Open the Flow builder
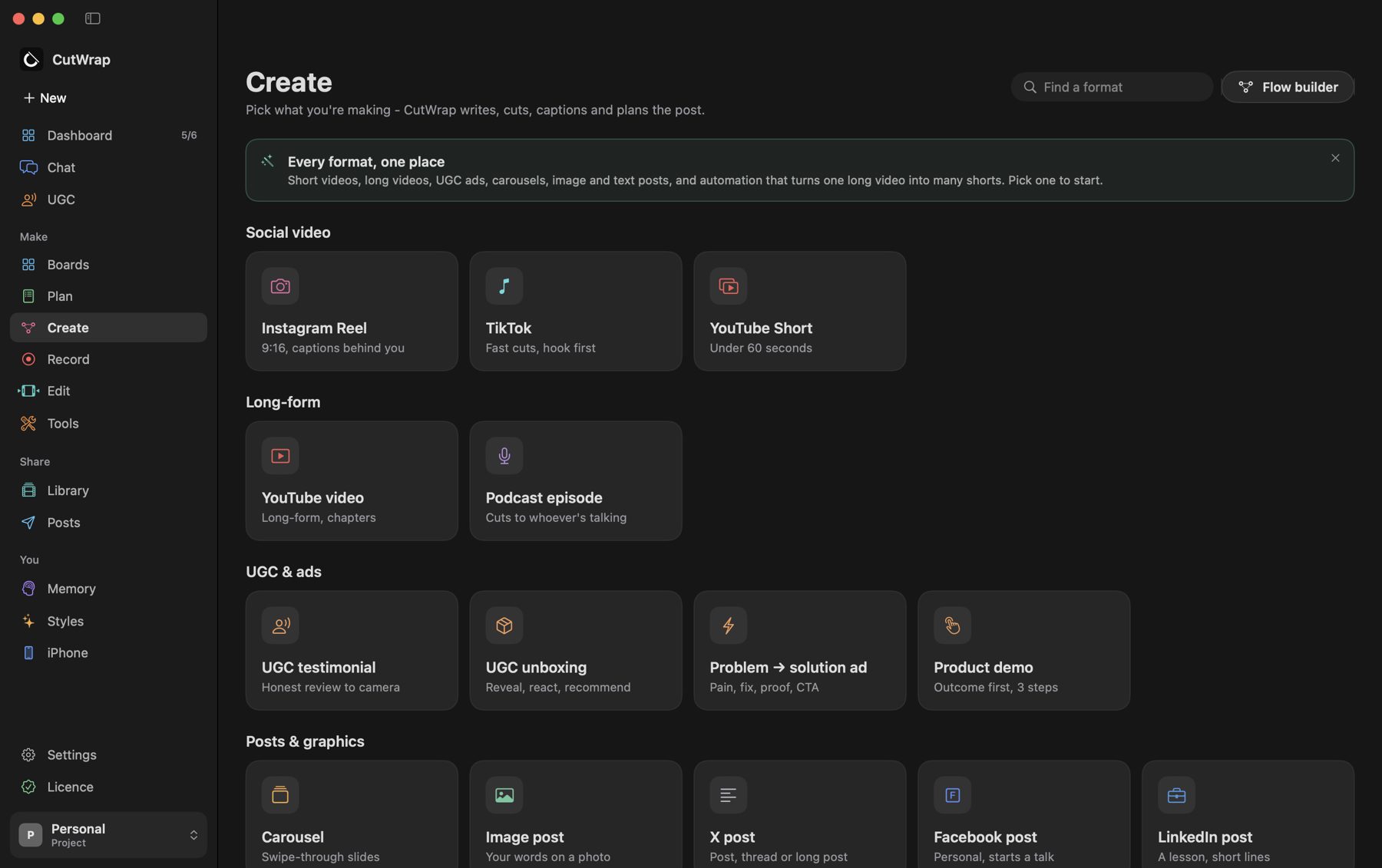1382x868 pixels. (x=1288, y=87)
